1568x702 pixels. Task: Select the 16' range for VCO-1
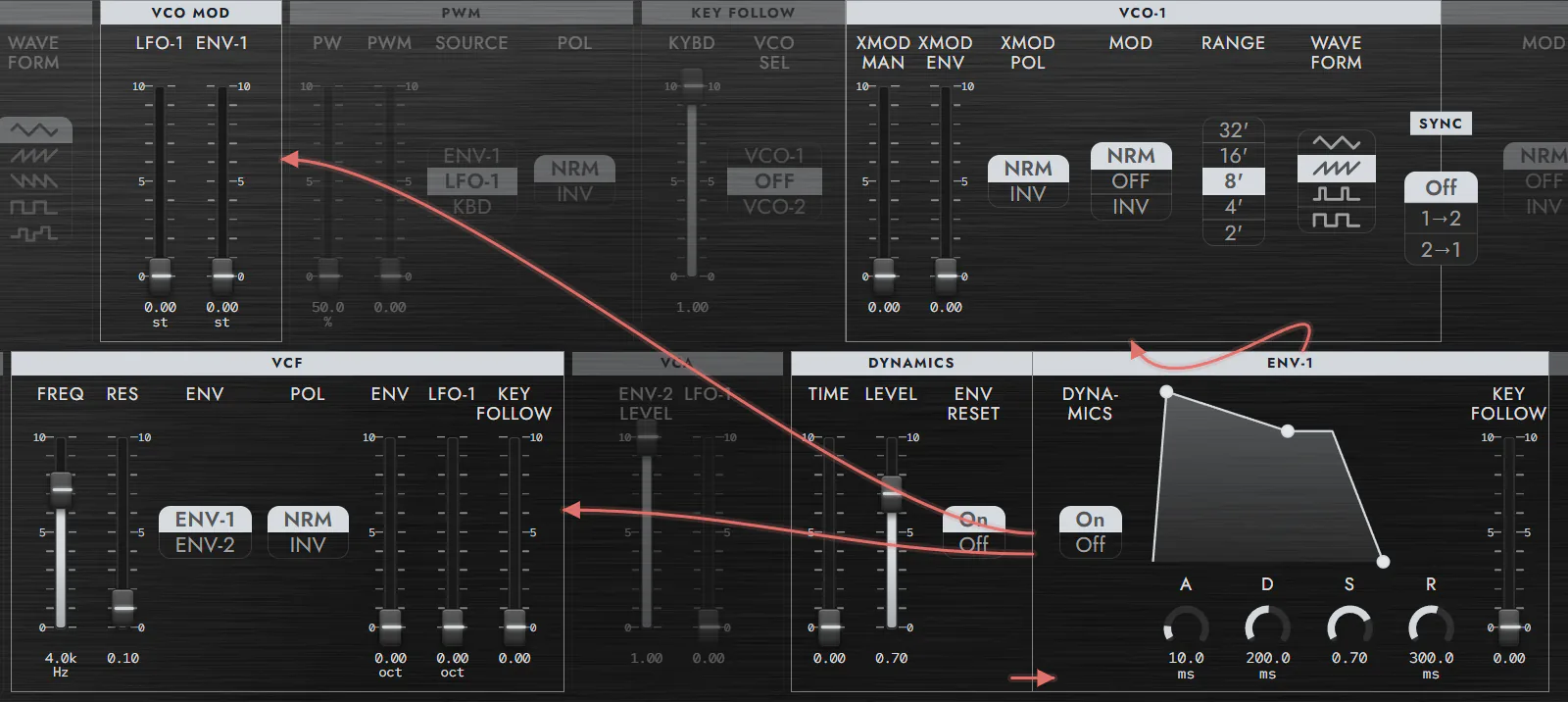click(1233, 156)
